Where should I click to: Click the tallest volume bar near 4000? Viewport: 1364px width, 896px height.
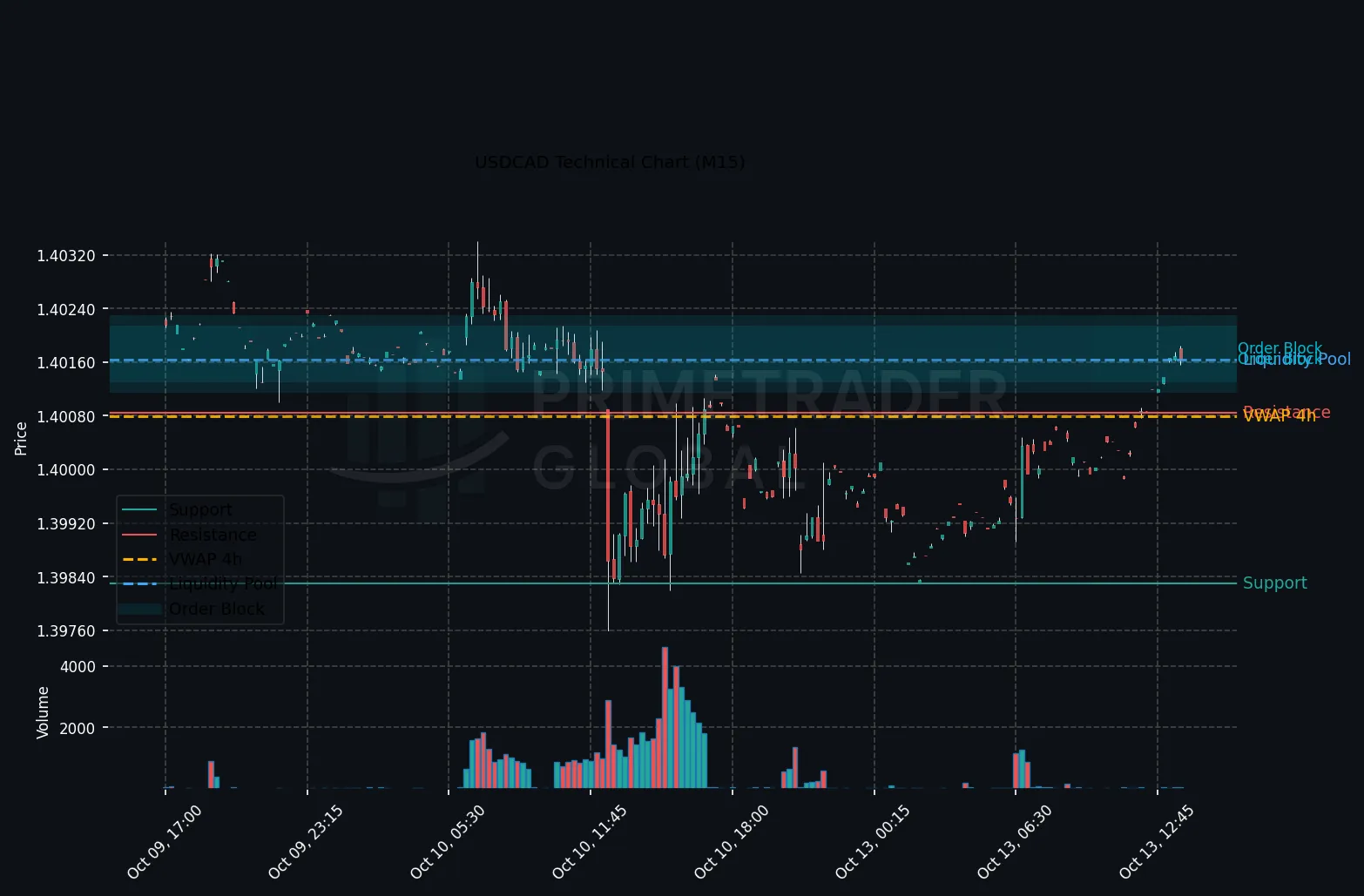pyautogui.click(x=665, y=717)
